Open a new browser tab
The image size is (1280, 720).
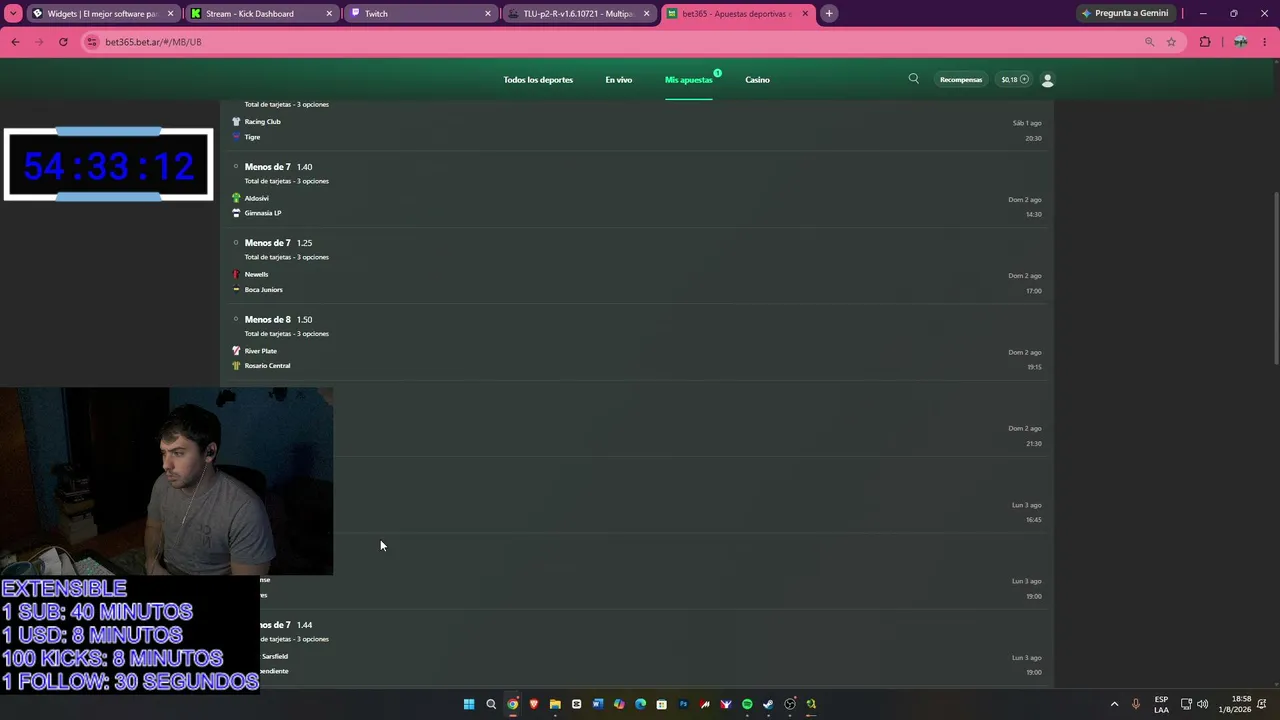coord(829,14)
